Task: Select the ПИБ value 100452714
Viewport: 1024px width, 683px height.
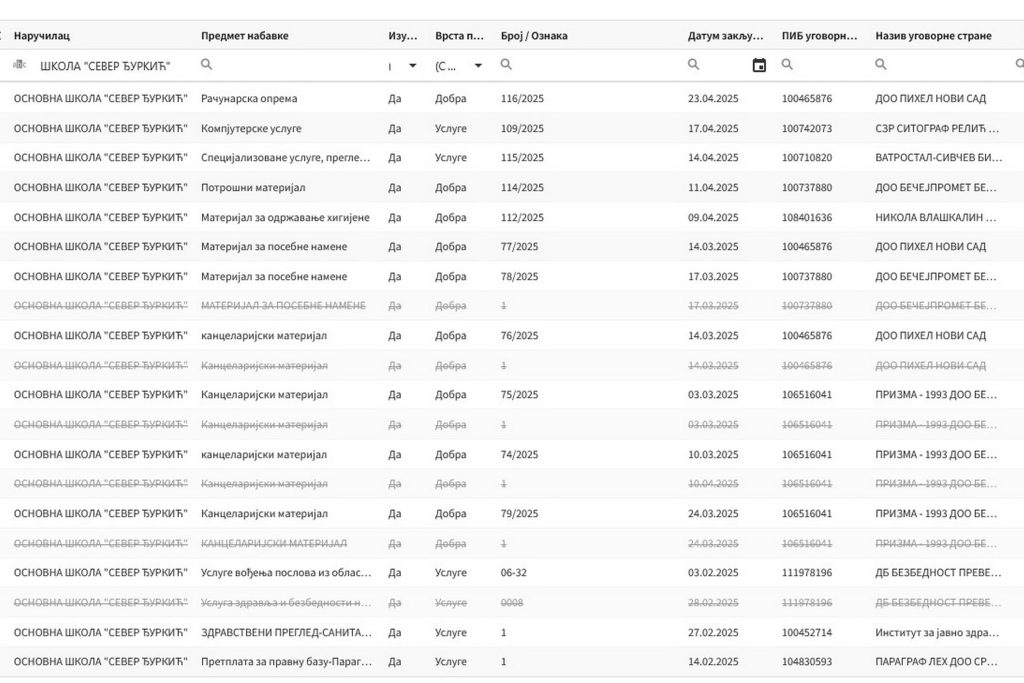Action: click(807, 633)
